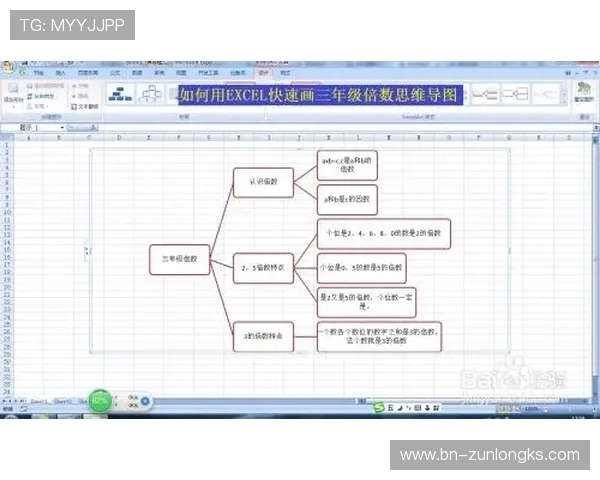Screen dimensions: 600x480
Task: Open the Design tab in the ribbon
Action: [263, 73]
